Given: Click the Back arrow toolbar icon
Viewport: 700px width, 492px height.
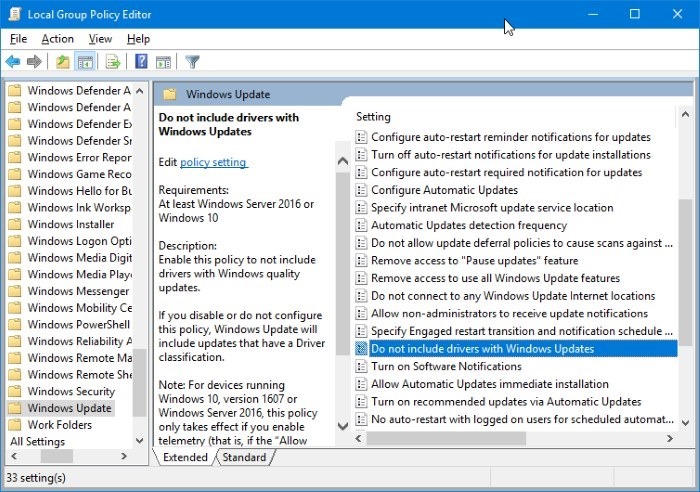Looking at the screenshot, I should pos(13,61).
